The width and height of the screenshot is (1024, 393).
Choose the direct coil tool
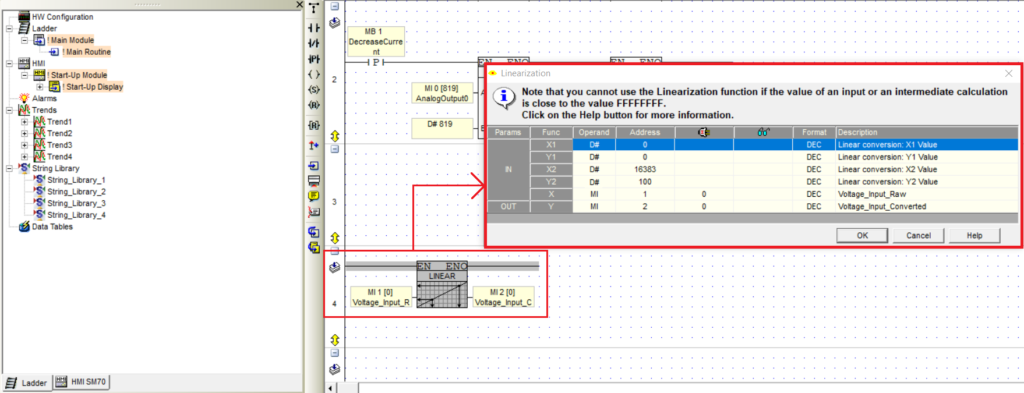tap(314, 74)
